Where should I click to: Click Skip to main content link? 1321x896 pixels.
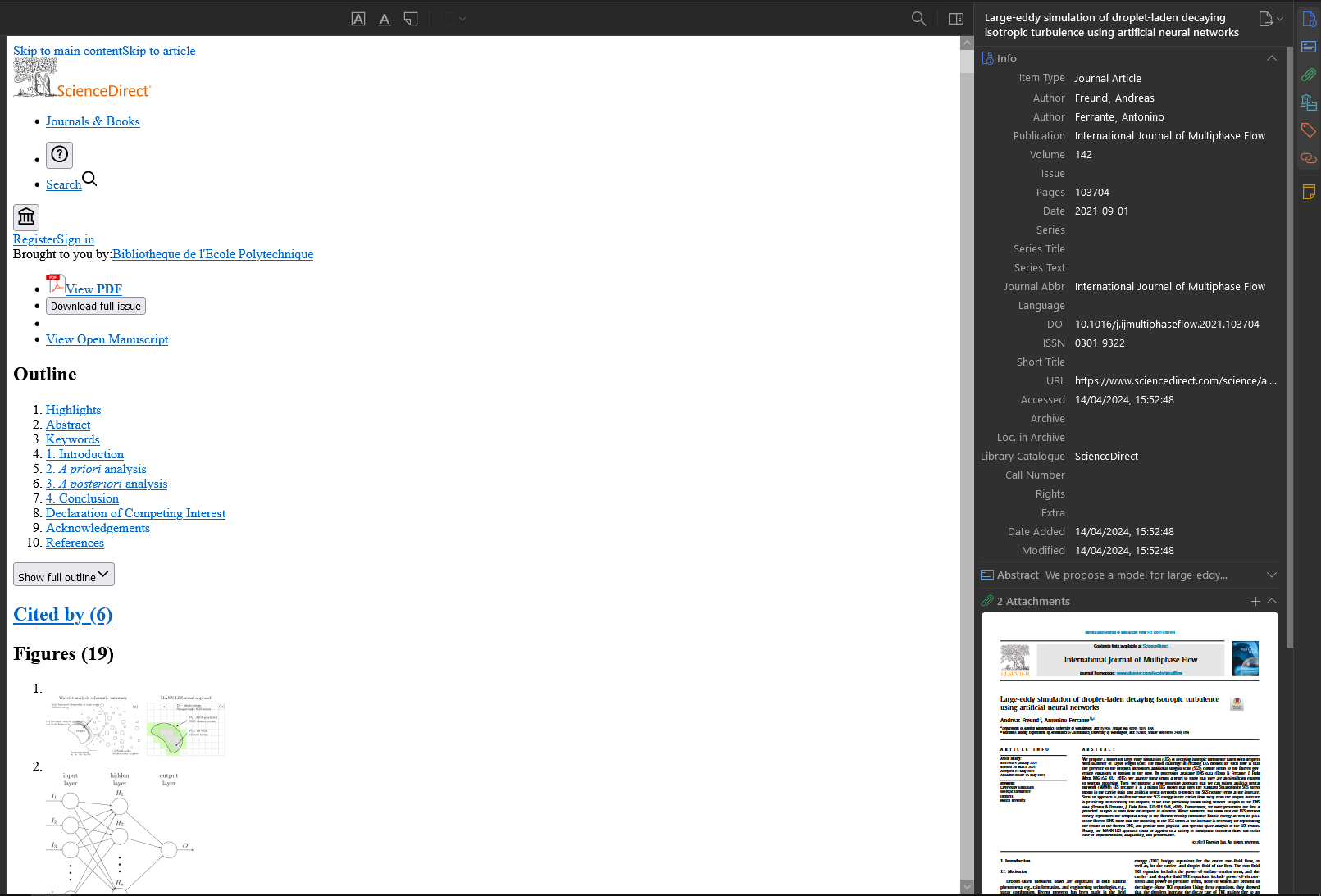[67, 51]
